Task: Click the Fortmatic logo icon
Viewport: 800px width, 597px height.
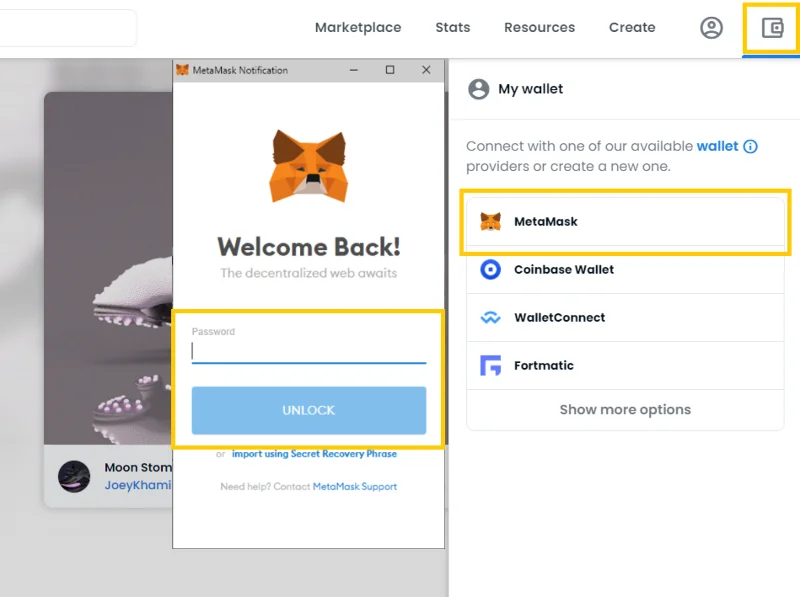Action: pos(490,365)
